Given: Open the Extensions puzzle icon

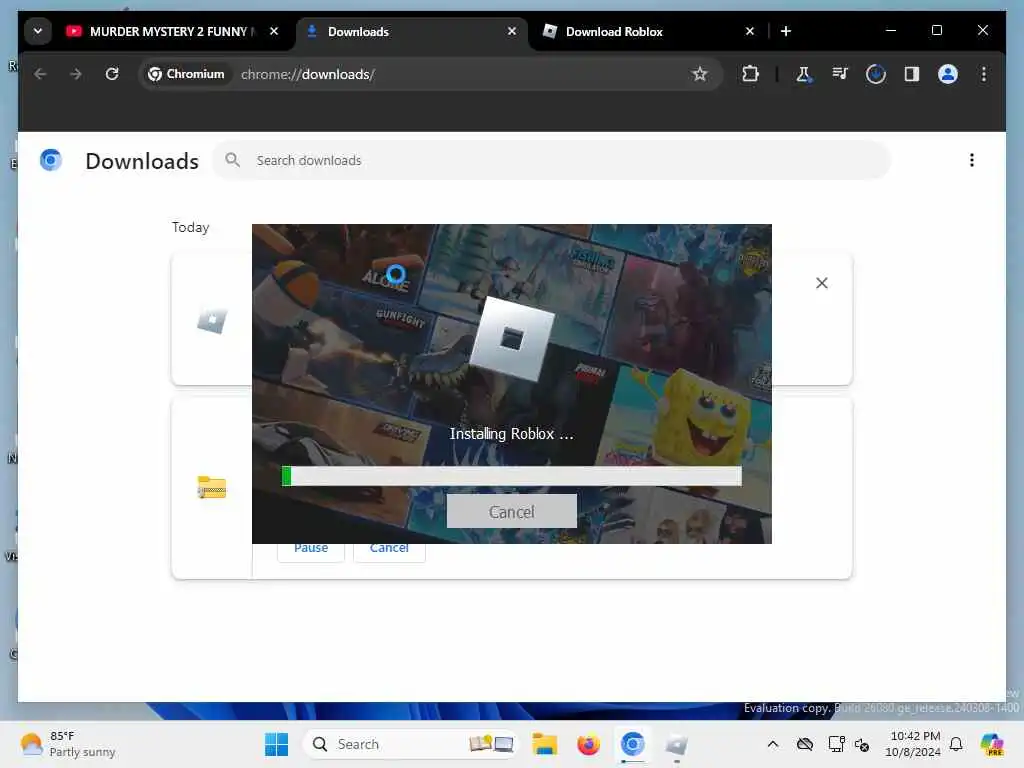Looking at the screenshot, I should pyautogui.click(x=750, y=74).
